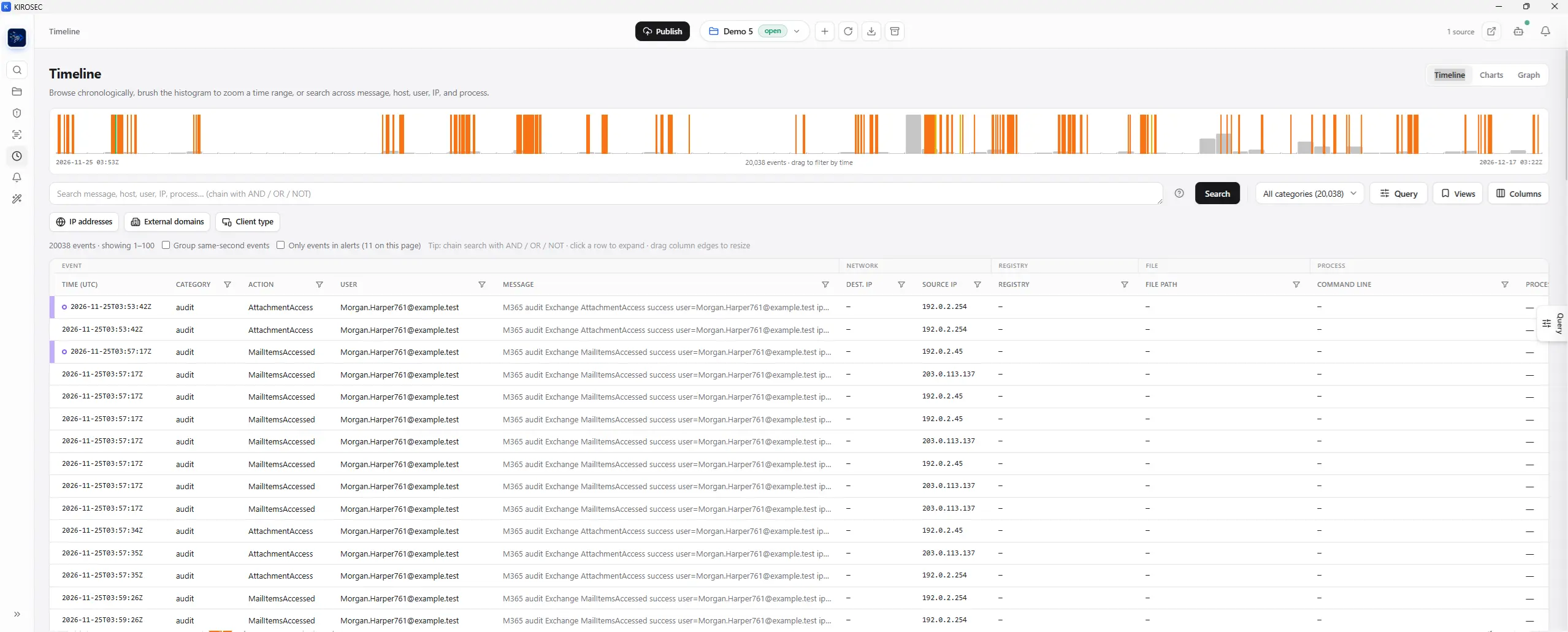Image resolution: width=1568 pixels, height=632 pixels.
Task: Toggle Only events in alerts checkbox
Action: pos(281,245)
